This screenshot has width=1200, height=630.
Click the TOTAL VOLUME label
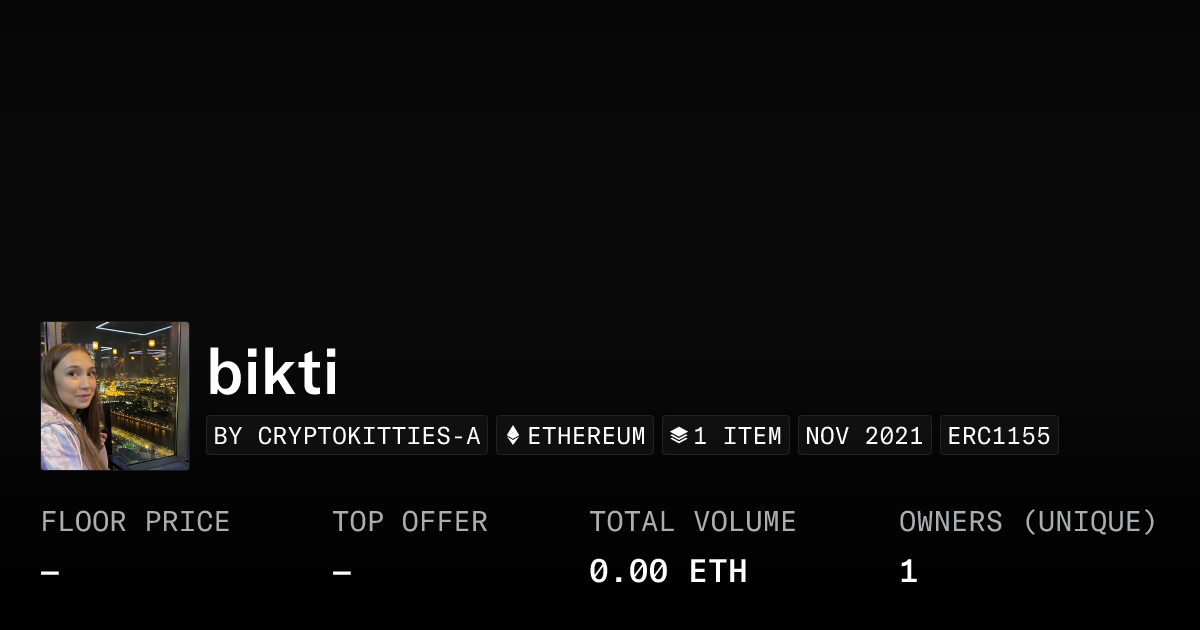point(692,522)
